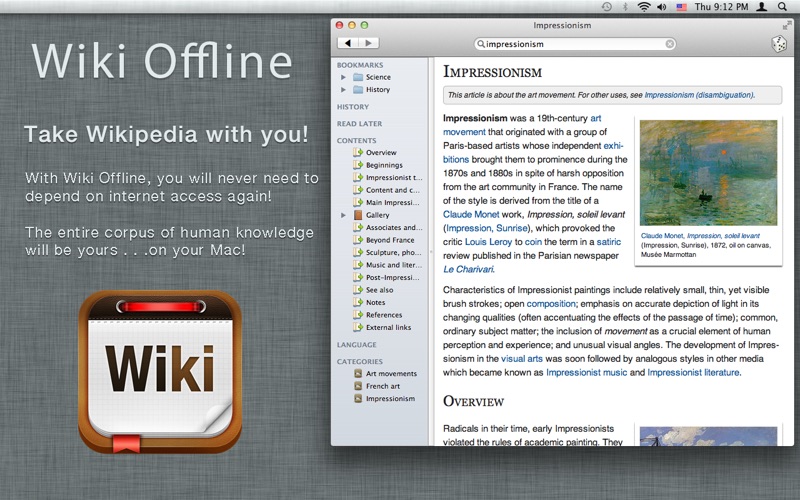Image resolution: width=800 pixels, height=500 pixels.
Task: Click the Music and liter... section icon
Action: coord(358,265)
